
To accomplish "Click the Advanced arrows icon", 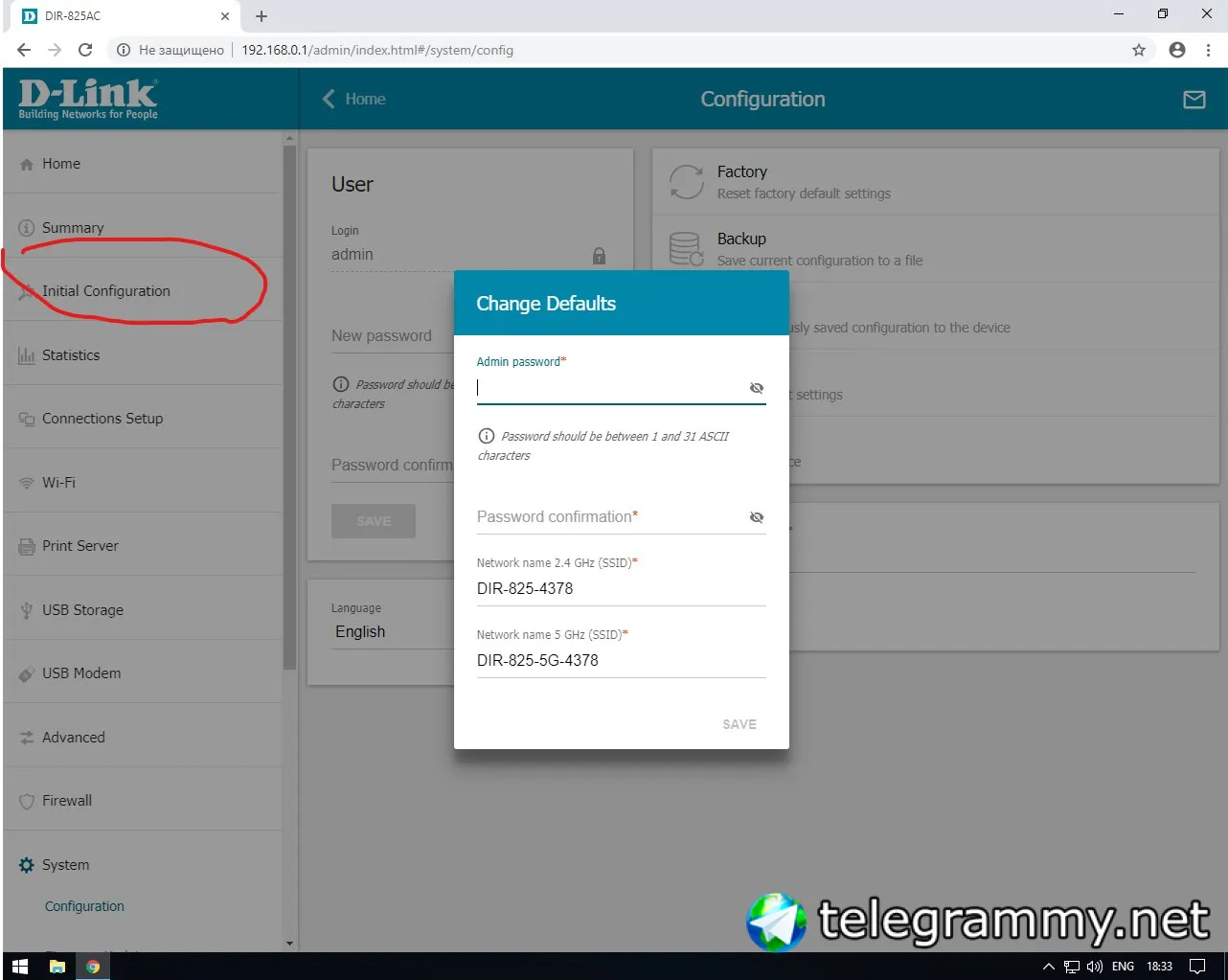I will [x=27, y=738].
